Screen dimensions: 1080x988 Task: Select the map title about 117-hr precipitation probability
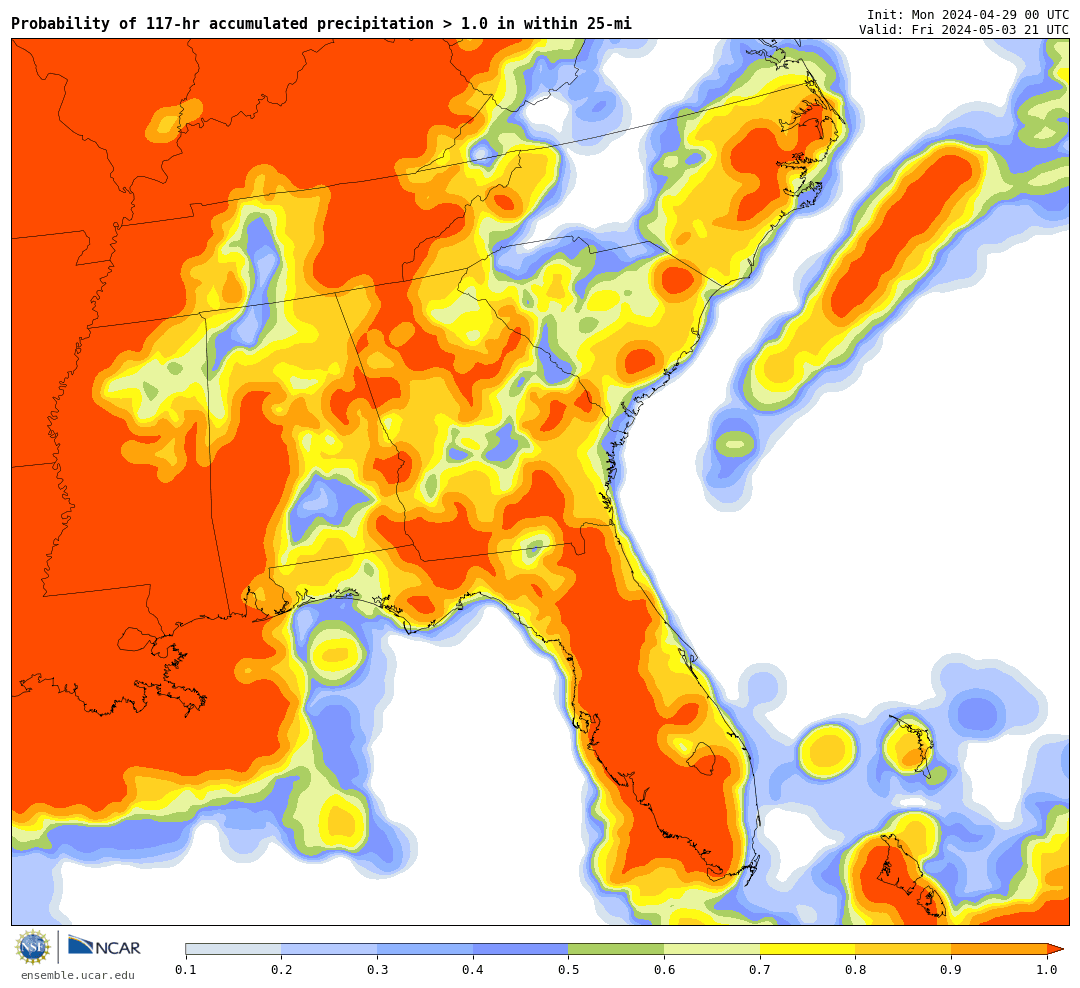pos(321,24)
